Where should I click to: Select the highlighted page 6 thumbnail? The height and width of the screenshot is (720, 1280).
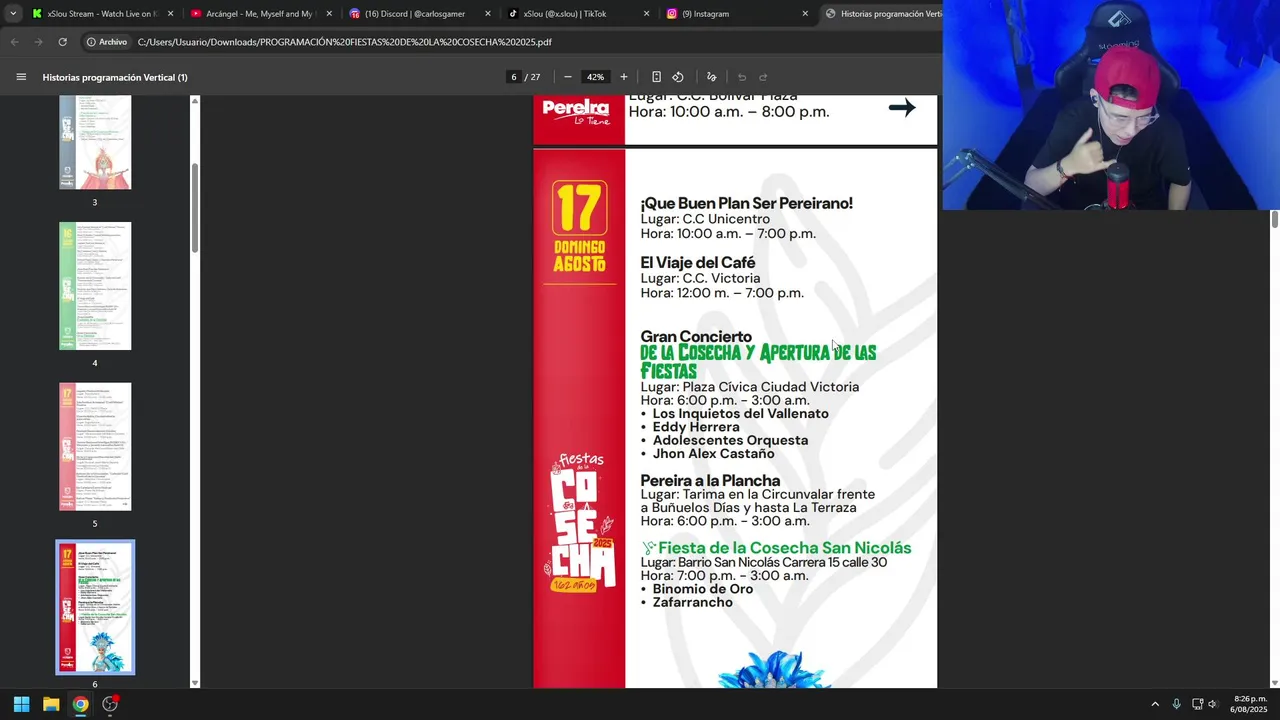pyautogui.click(x=95, y=607)
